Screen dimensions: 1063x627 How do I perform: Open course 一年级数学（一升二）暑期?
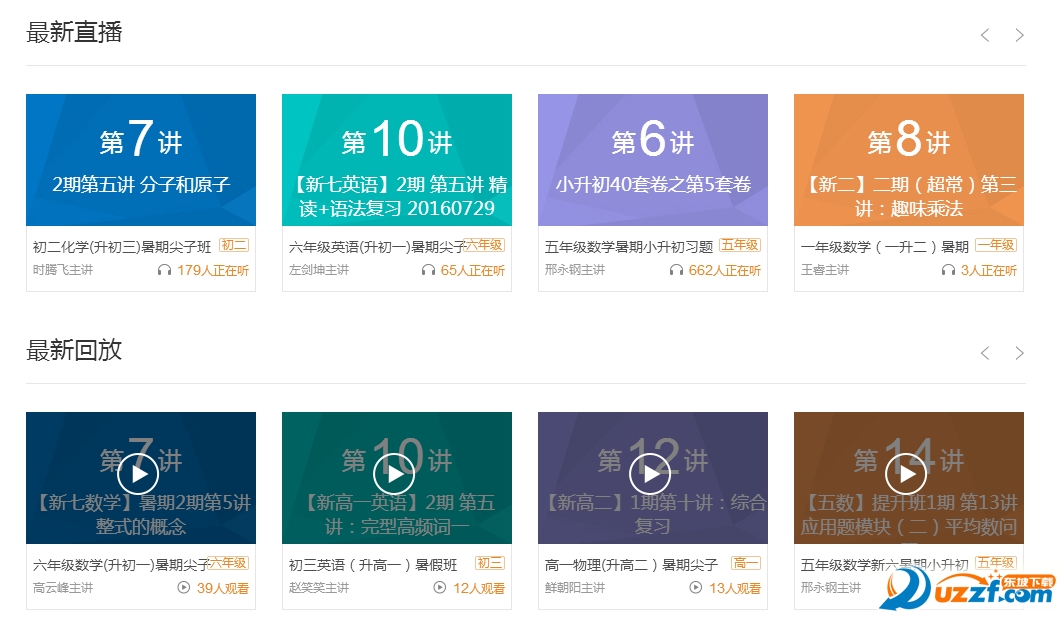pos(885,247)
